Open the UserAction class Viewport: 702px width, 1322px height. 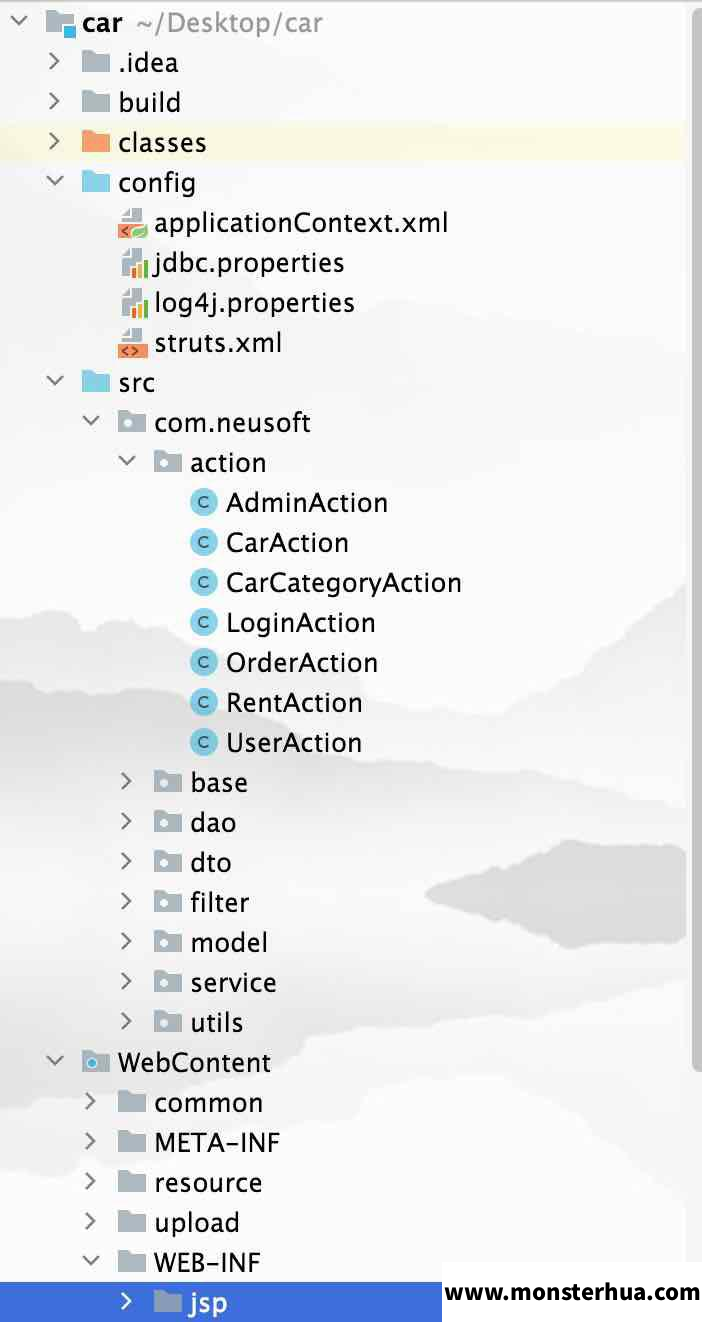tap(294, 743)
